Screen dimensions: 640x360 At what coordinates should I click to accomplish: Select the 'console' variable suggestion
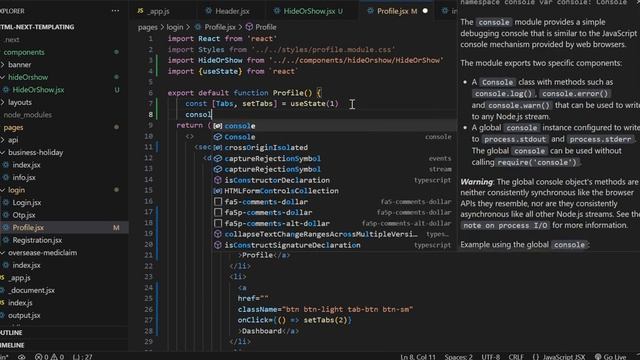[x=334, y=126]
